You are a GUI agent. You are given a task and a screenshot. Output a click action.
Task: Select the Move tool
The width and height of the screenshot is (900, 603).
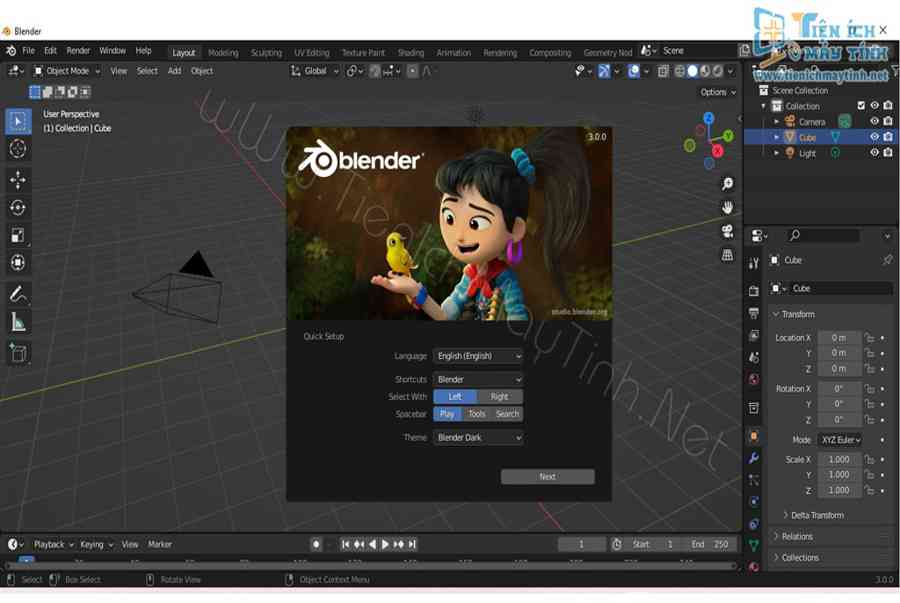(18, 180)
